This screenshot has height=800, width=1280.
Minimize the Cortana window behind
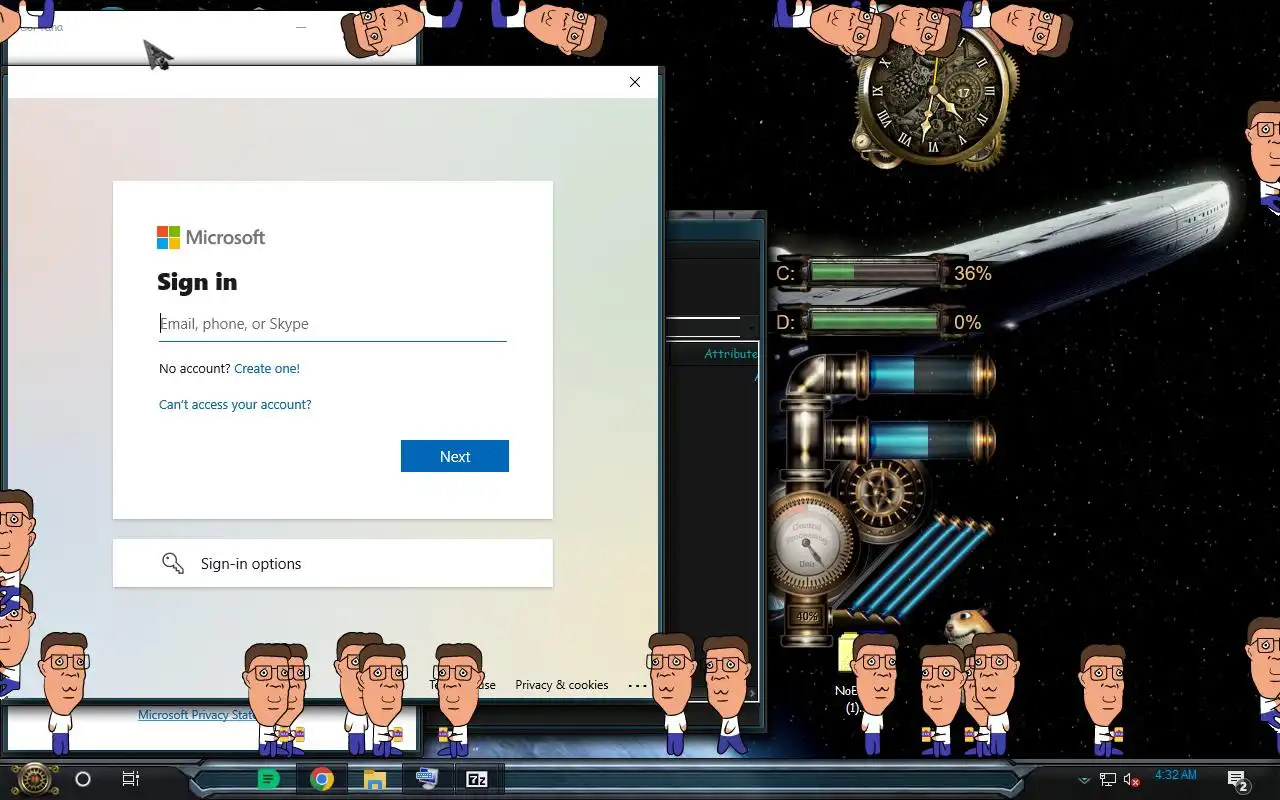(301, 27)
